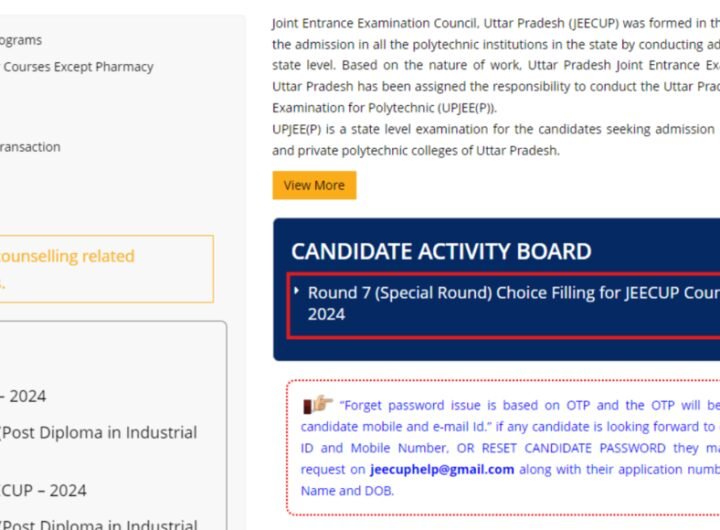Open the Transaction menu entry in sidebar
720x530 pixels.
(30, 147)
